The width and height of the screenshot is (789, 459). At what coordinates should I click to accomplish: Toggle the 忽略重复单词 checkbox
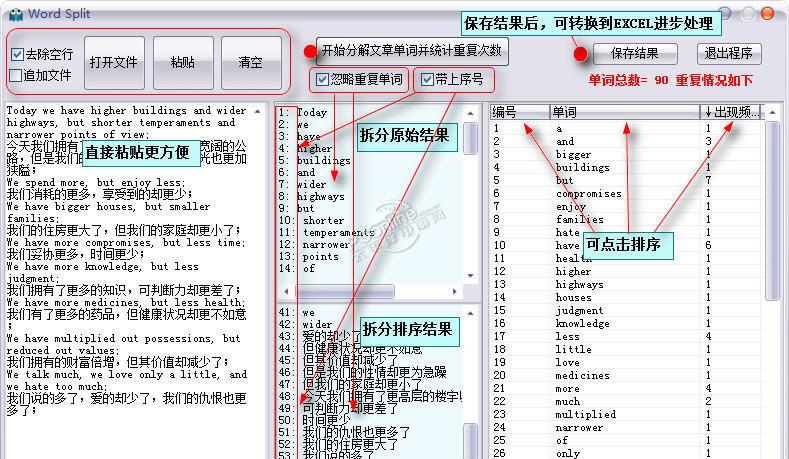[x=322, y=80]
